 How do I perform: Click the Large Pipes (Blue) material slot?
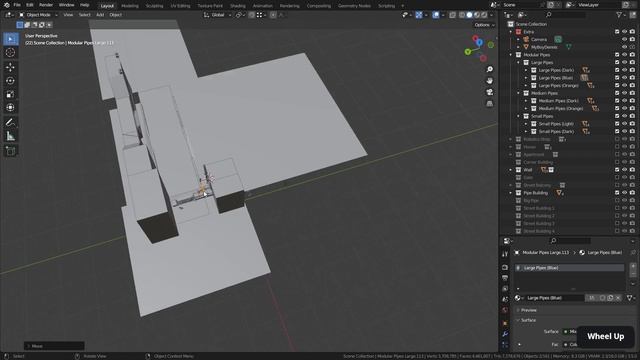569,268
